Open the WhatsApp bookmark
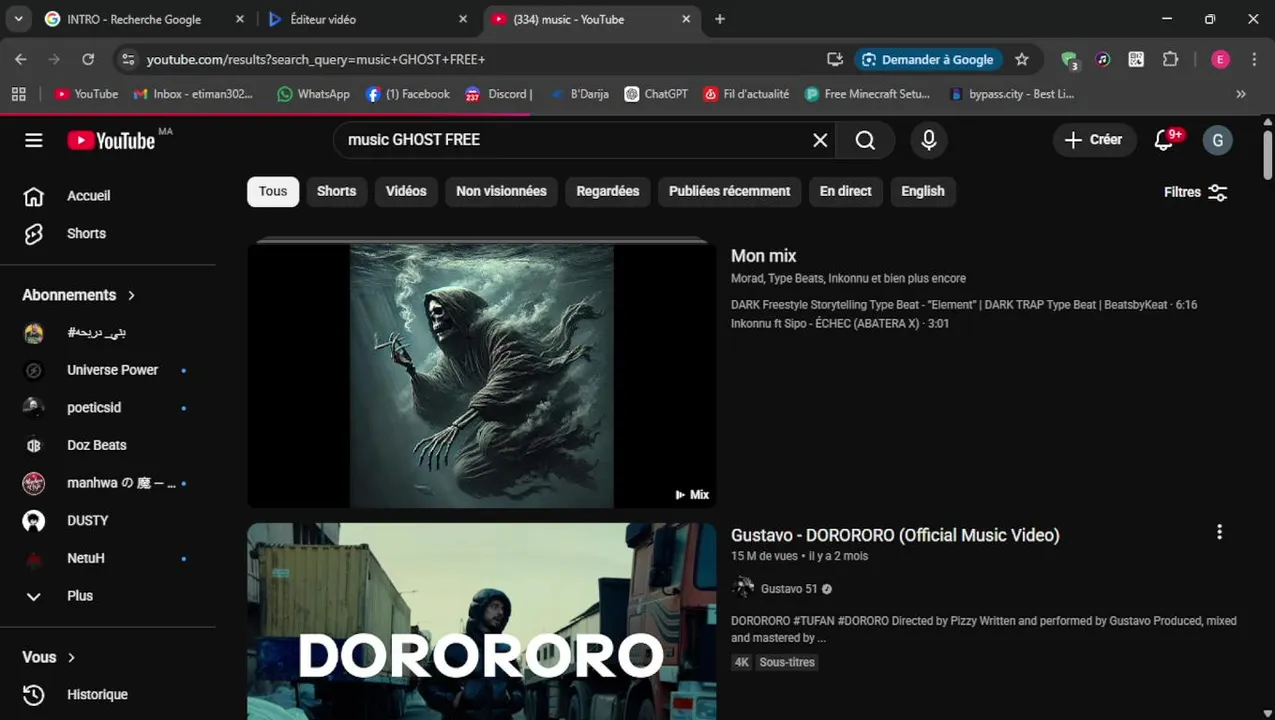1275x720 pixels. click(313, 94)
